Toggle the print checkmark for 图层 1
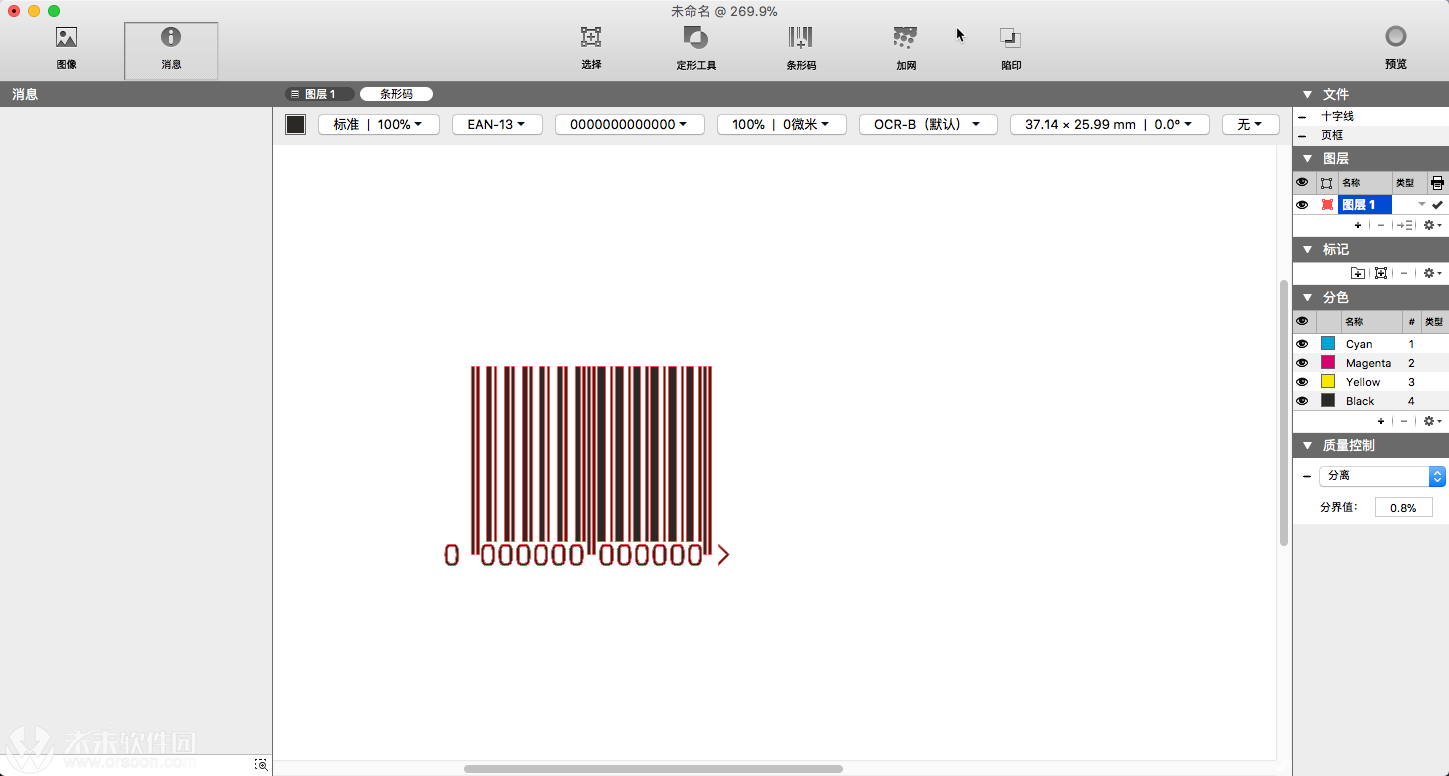1449x776 pixels. (x=1437, y=204)
